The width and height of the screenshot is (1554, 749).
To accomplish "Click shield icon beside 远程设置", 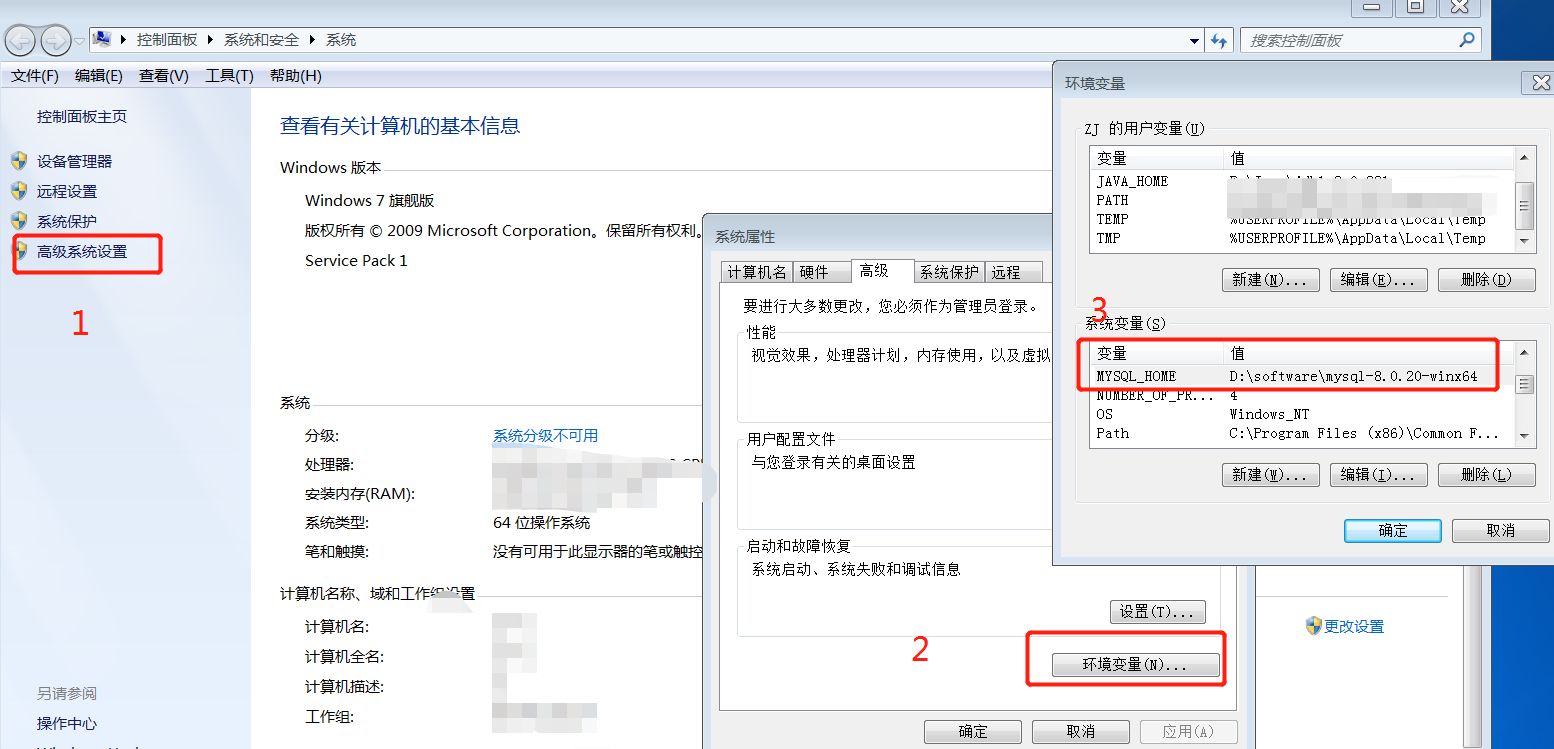I will click(x=19, y=190).
